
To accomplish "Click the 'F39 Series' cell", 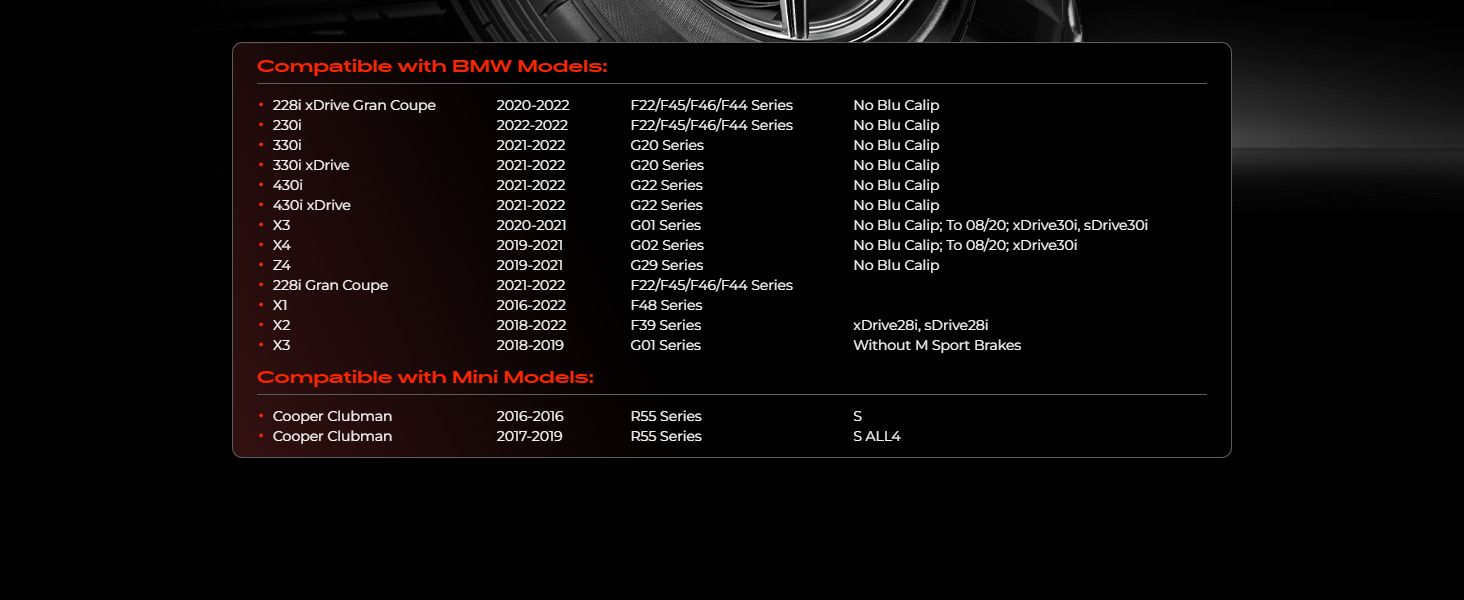I will point(666,325).
